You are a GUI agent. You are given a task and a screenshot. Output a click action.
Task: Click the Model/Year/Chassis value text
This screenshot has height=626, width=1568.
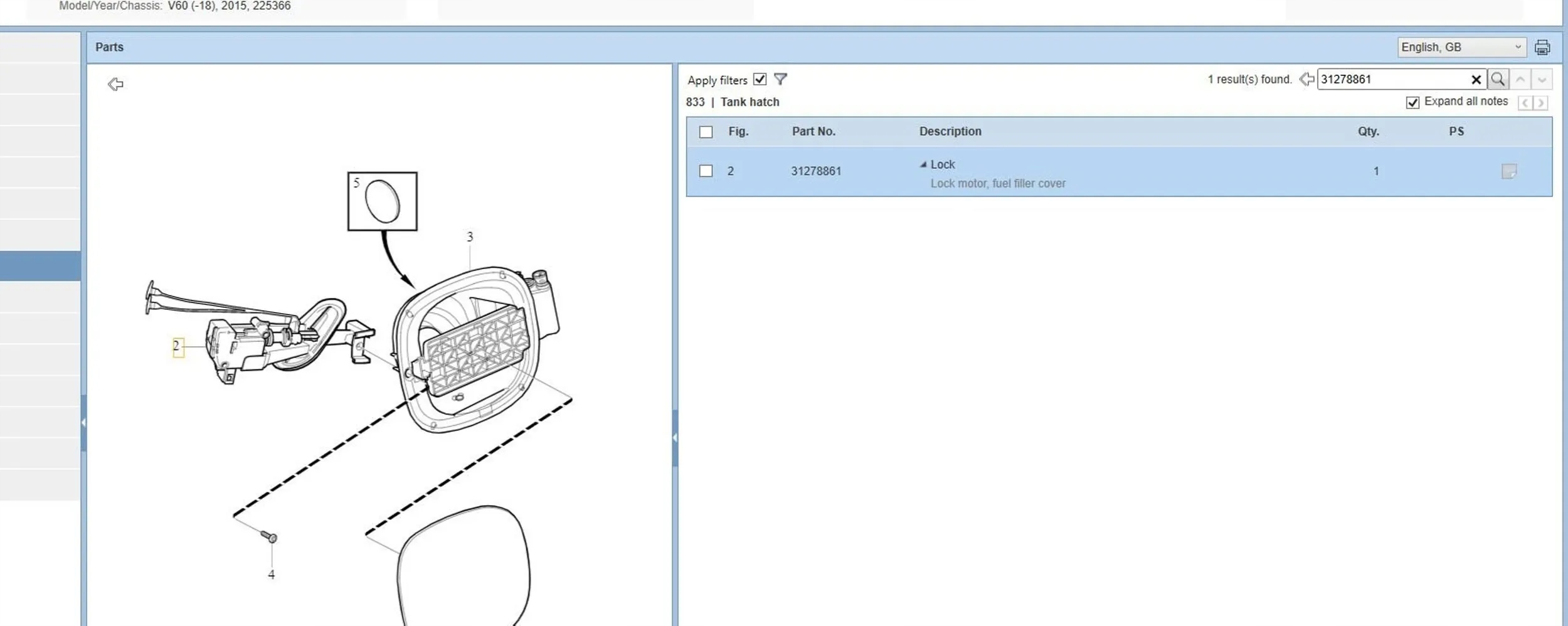click(229, 6)
